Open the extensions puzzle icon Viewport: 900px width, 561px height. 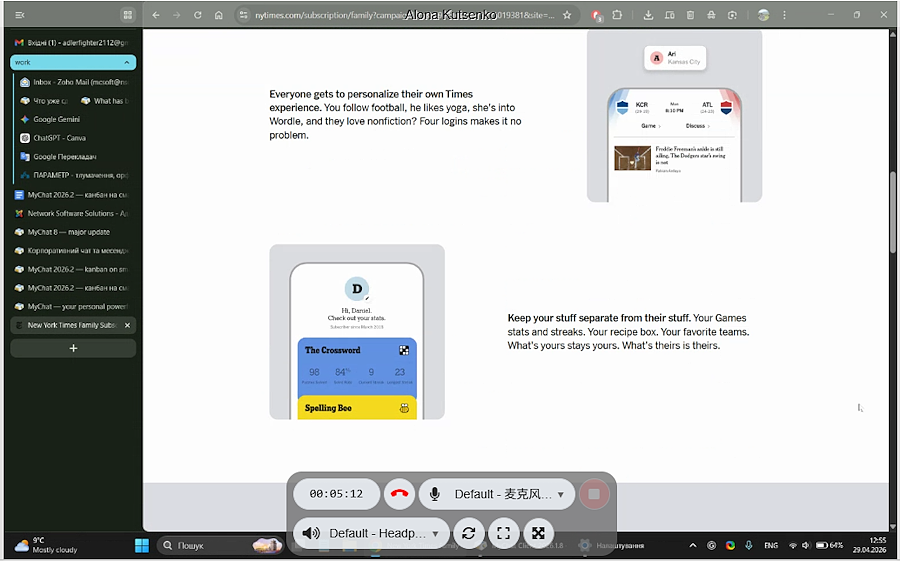click(x=617, y=15)
